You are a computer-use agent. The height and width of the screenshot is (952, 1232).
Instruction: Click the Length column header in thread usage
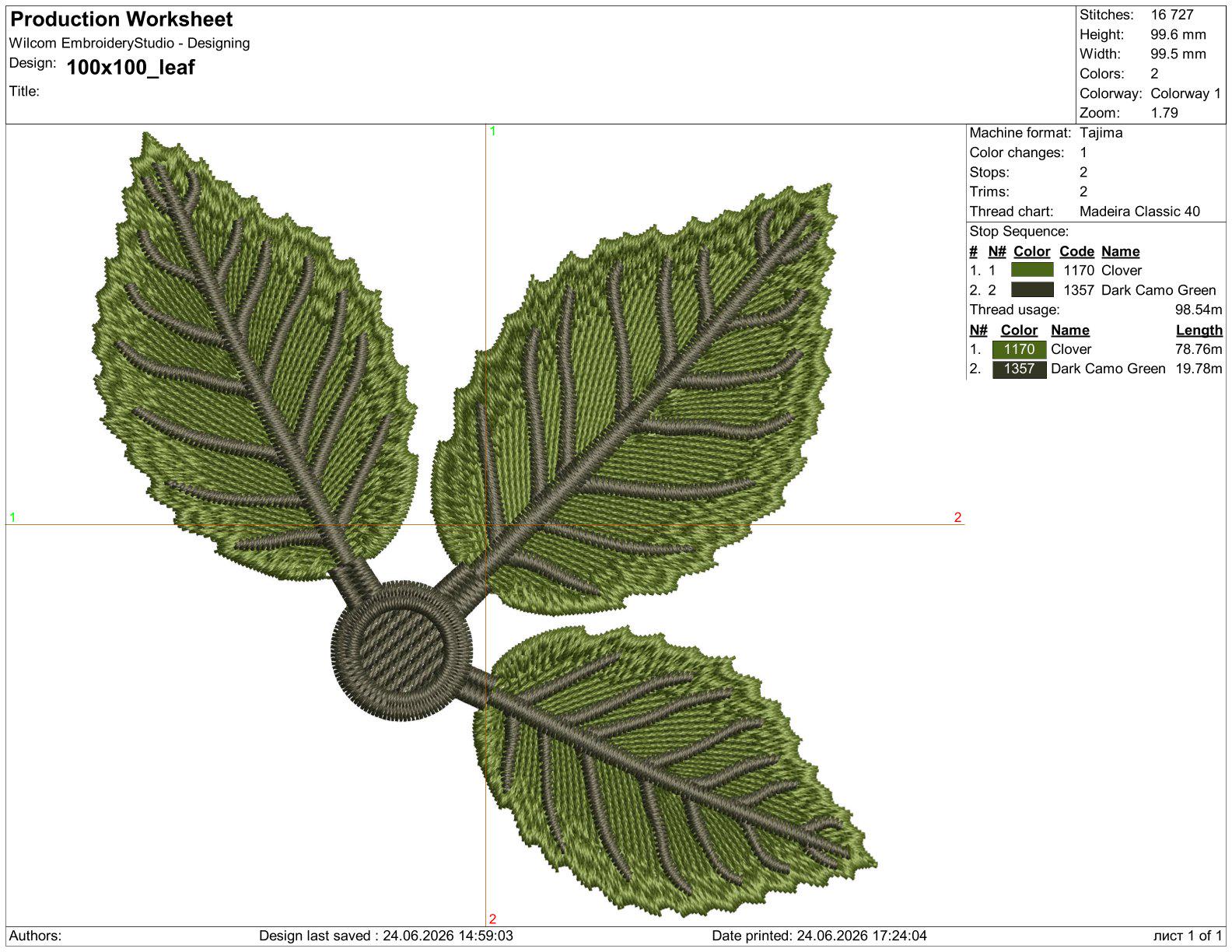tap(1199, 330)
